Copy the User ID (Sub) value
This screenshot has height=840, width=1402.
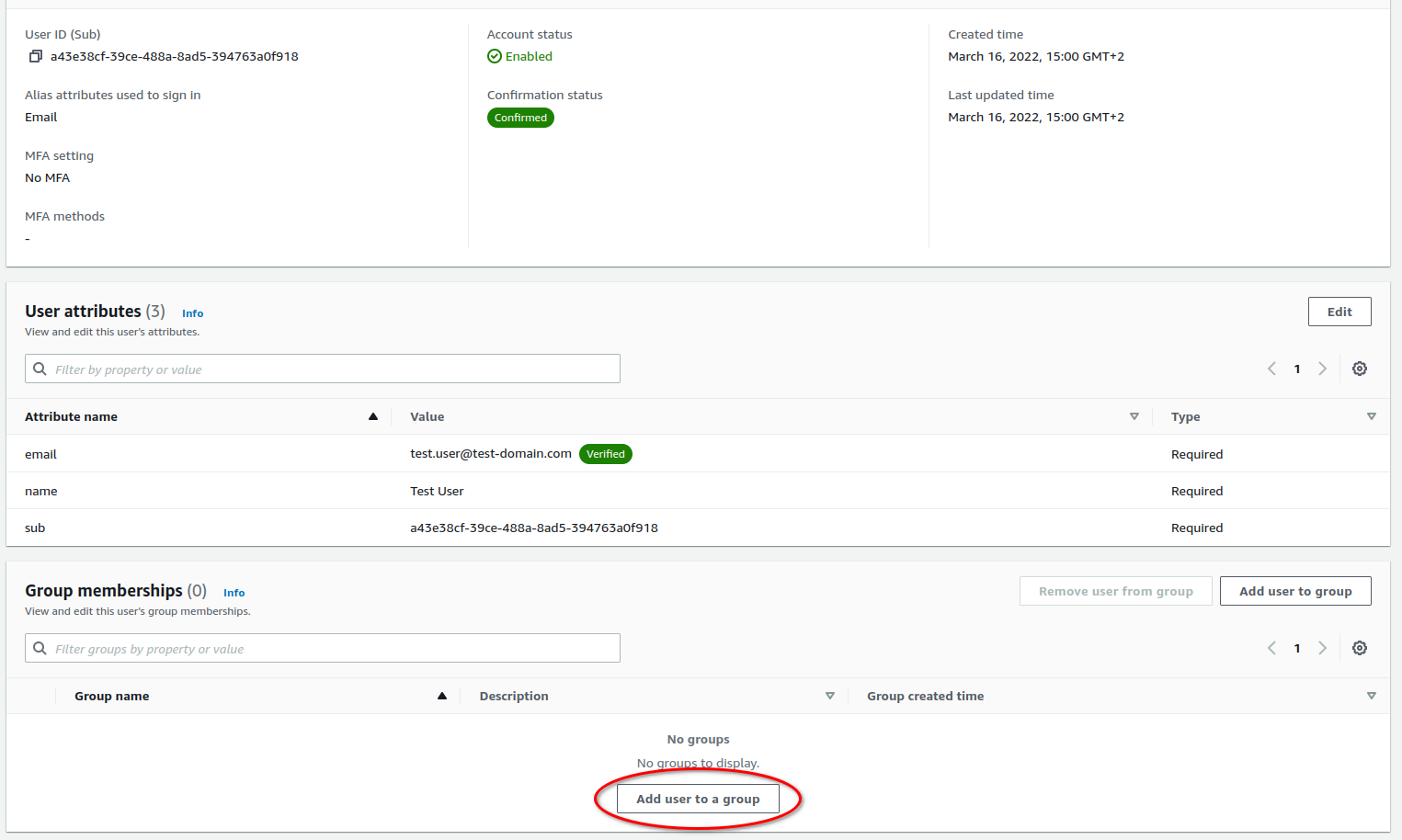point(35,56)
